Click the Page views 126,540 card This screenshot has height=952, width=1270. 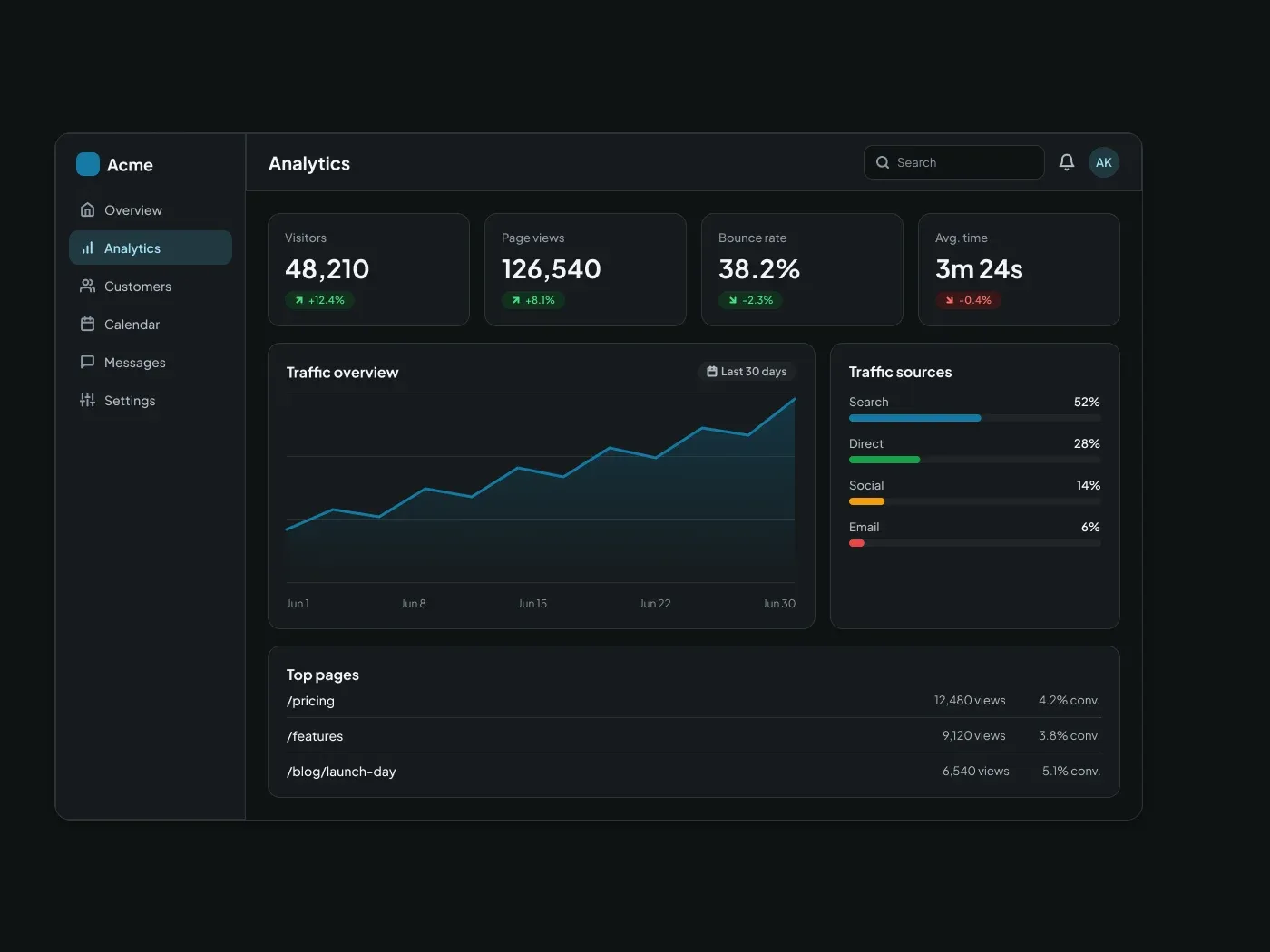[x=585, y=269]
